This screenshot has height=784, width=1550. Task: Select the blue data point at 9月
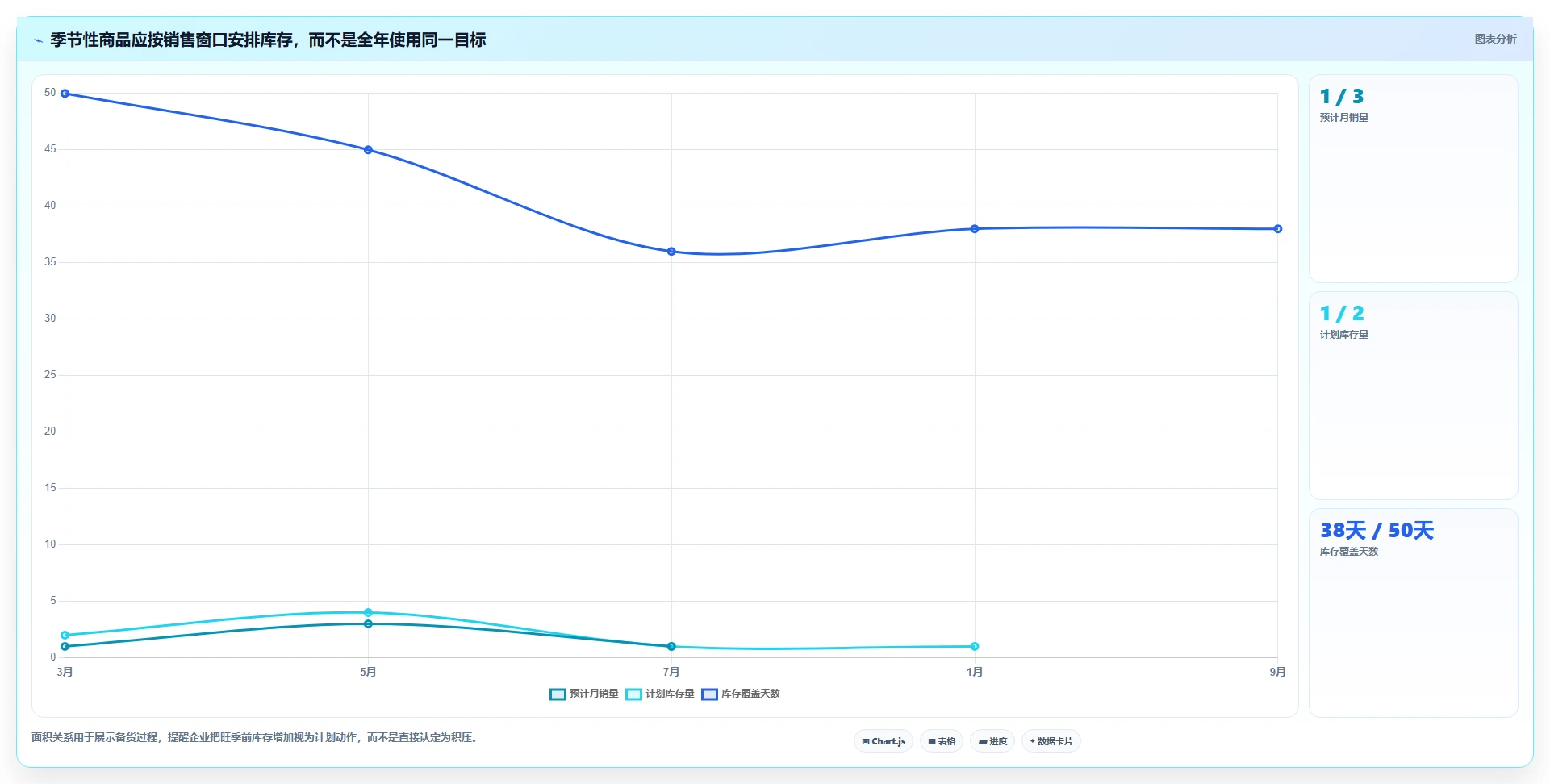pos(1278,229)
